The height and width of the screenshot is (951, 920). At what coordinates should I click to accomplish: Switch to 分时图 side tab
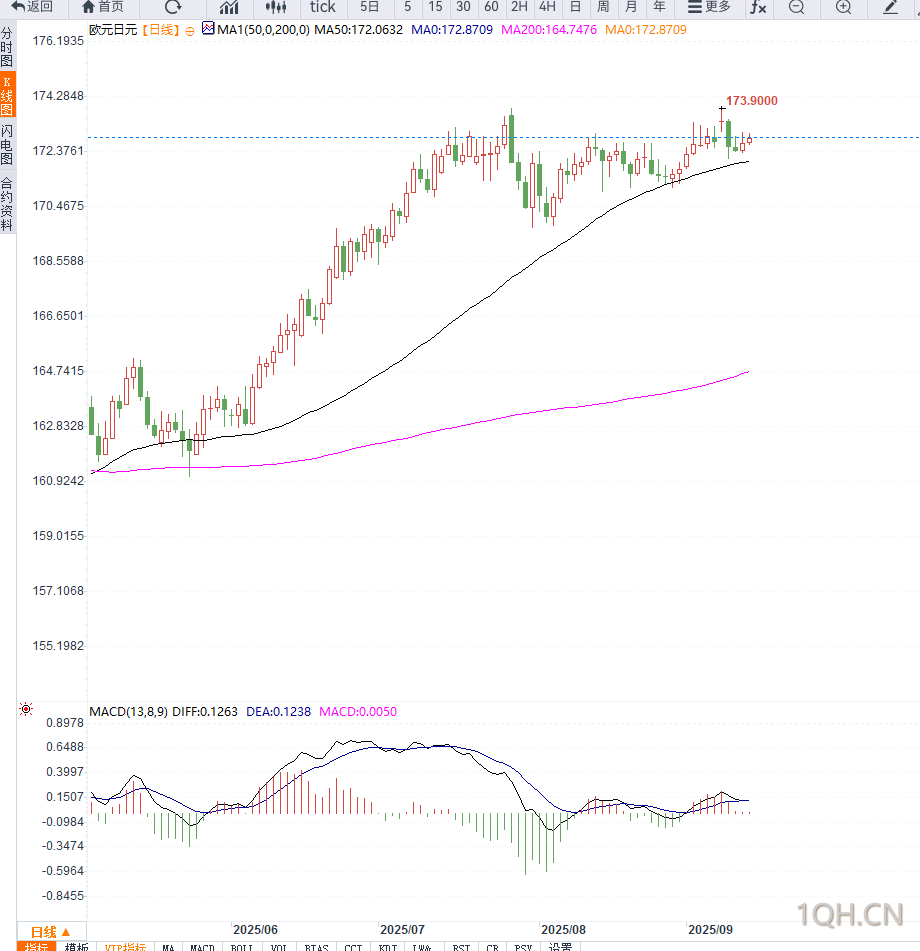tap(7, 47)
